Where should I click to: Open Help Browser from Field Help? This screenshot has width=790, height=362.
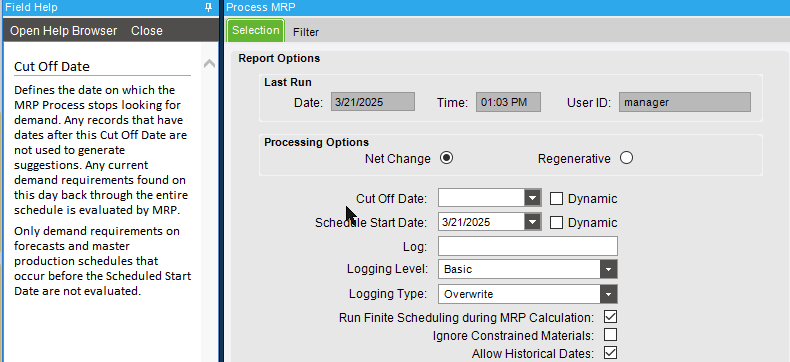pyautogui.click(x=63, y=31)
